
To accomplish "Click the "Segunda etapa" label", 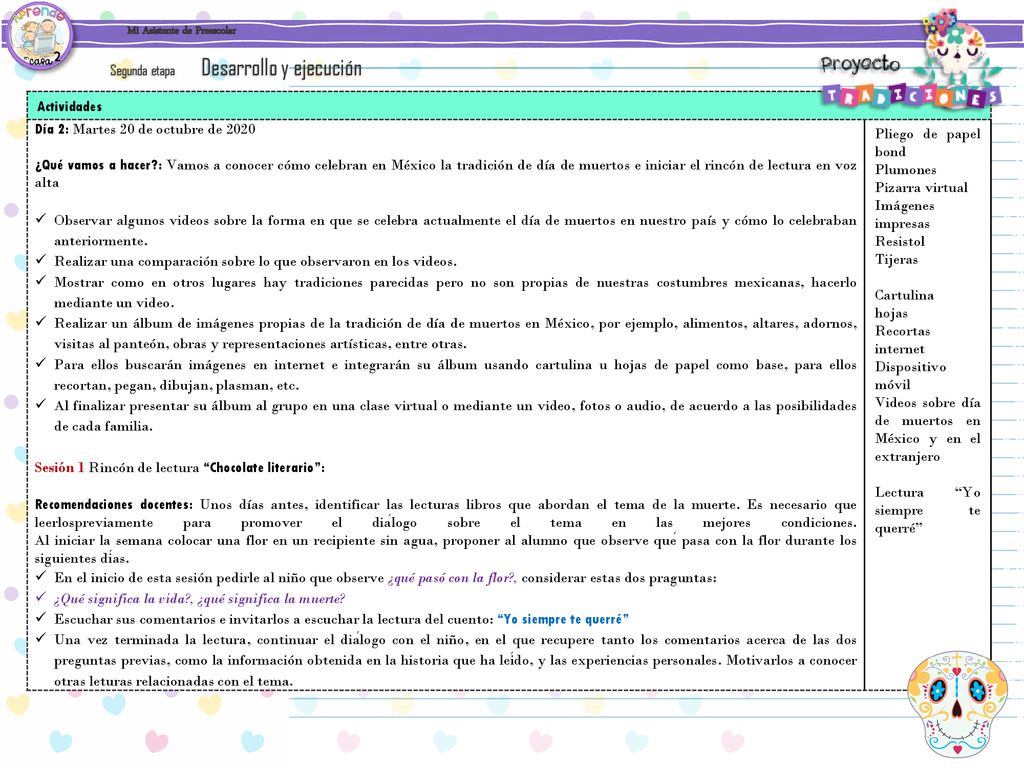I will 142,70.
